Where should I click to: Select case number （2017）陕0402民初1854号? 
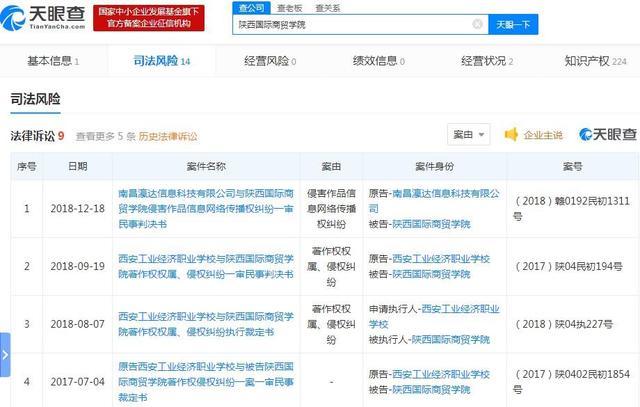pyautogui.click(x=571, y=382)
